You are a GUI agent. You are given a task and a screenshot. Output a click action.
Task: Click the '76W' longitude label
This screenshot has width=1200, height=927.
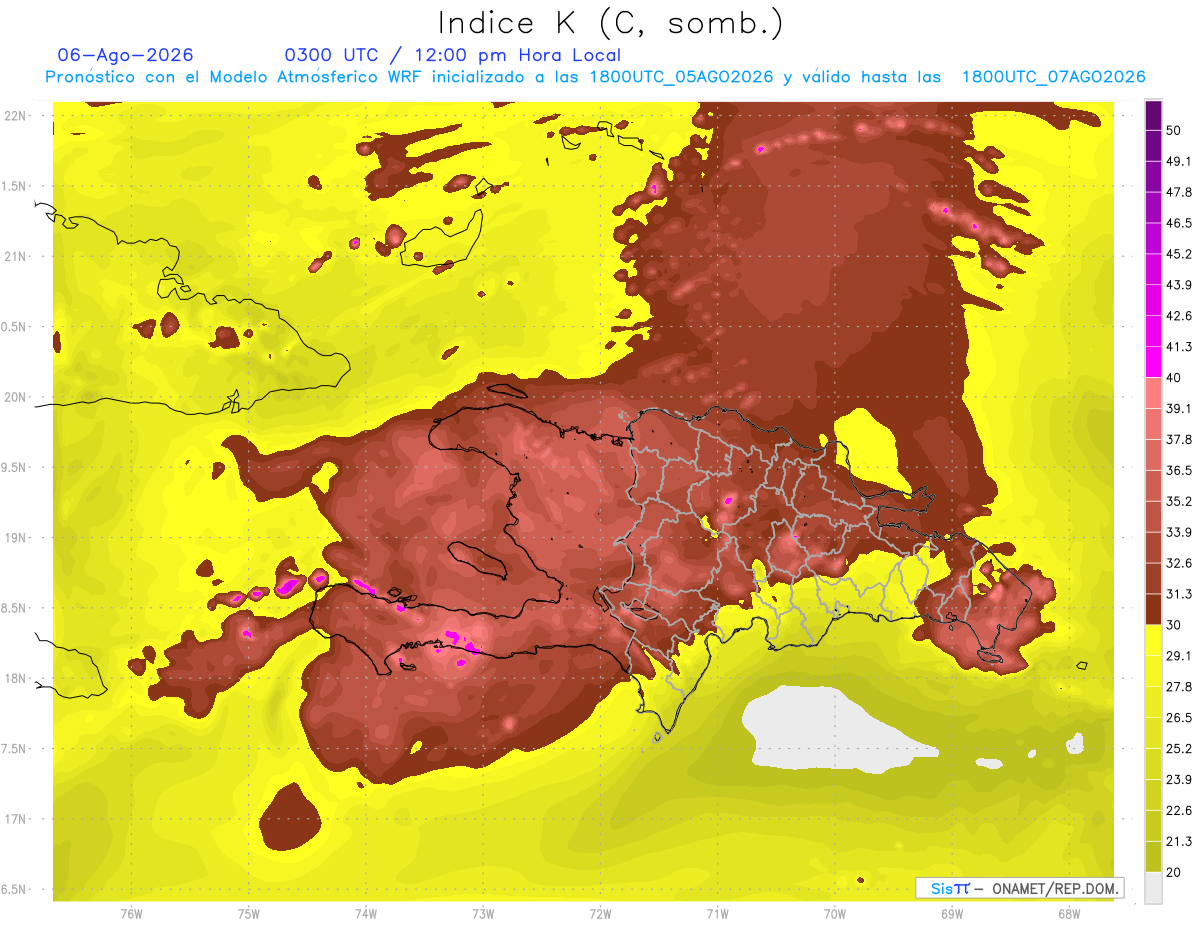[x=132, y=914]
